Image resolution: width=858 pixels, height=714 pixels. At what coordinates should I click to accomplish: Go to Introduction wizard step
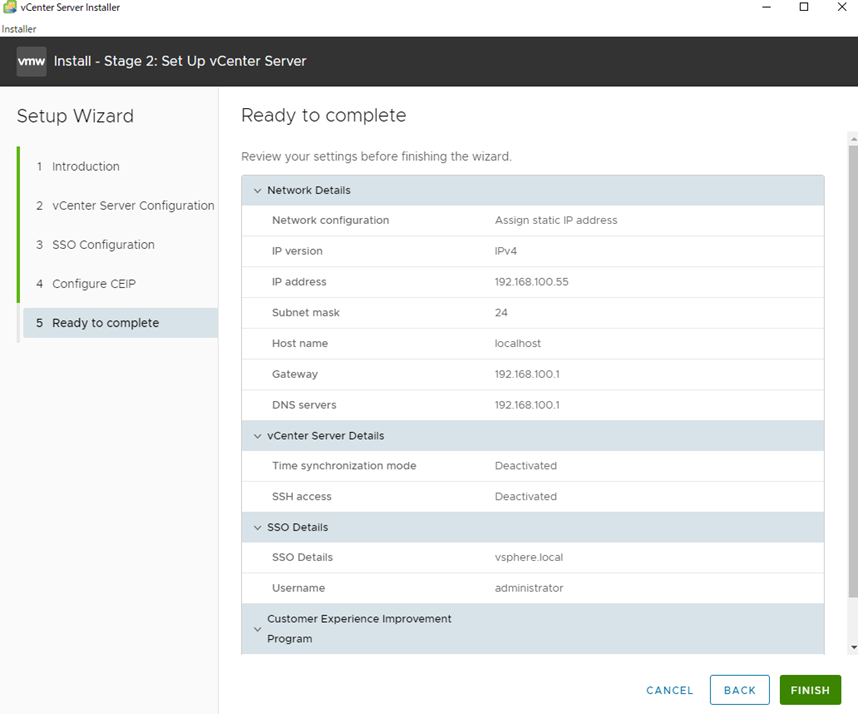(x=85, y=166)
